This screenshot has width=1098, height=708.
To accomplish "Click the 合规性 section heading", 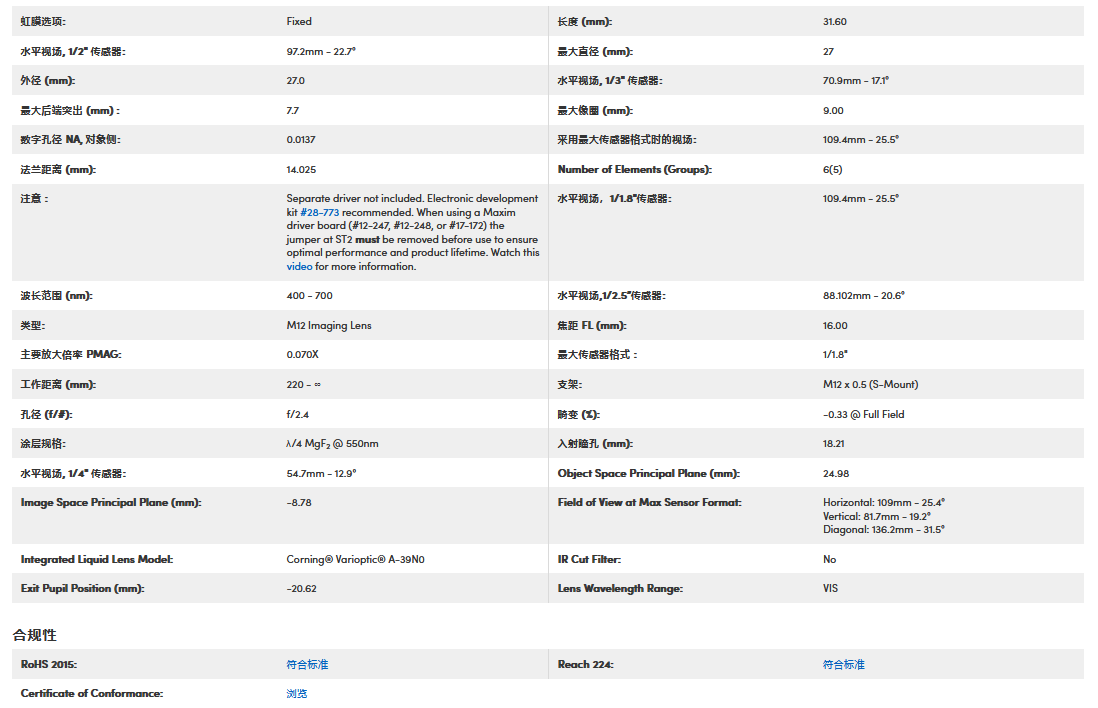I will tap(35, 635).
